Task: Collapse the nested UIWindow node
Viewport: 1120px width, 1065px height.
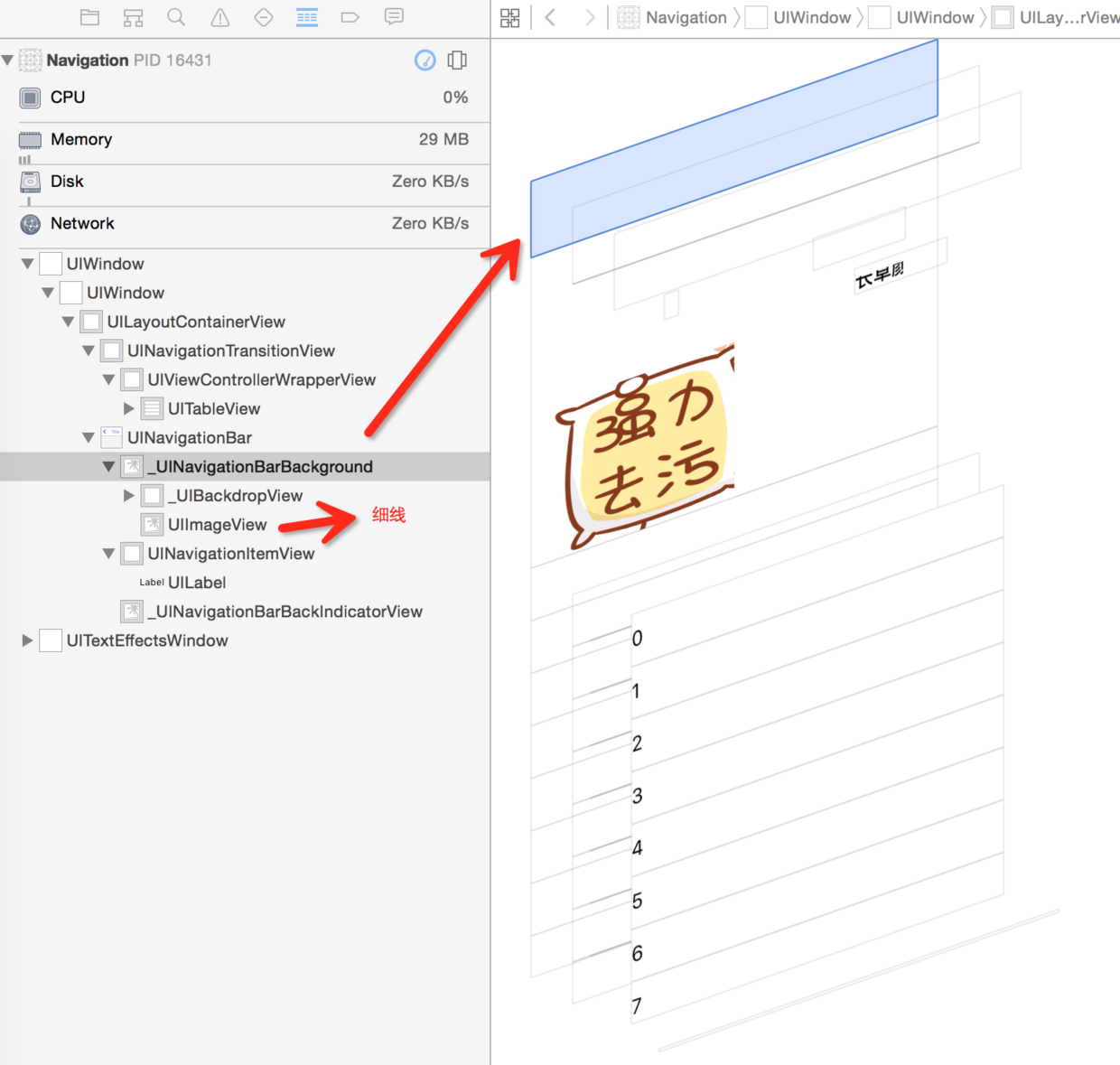Action: pyautogui.click(x=48, y=293)
